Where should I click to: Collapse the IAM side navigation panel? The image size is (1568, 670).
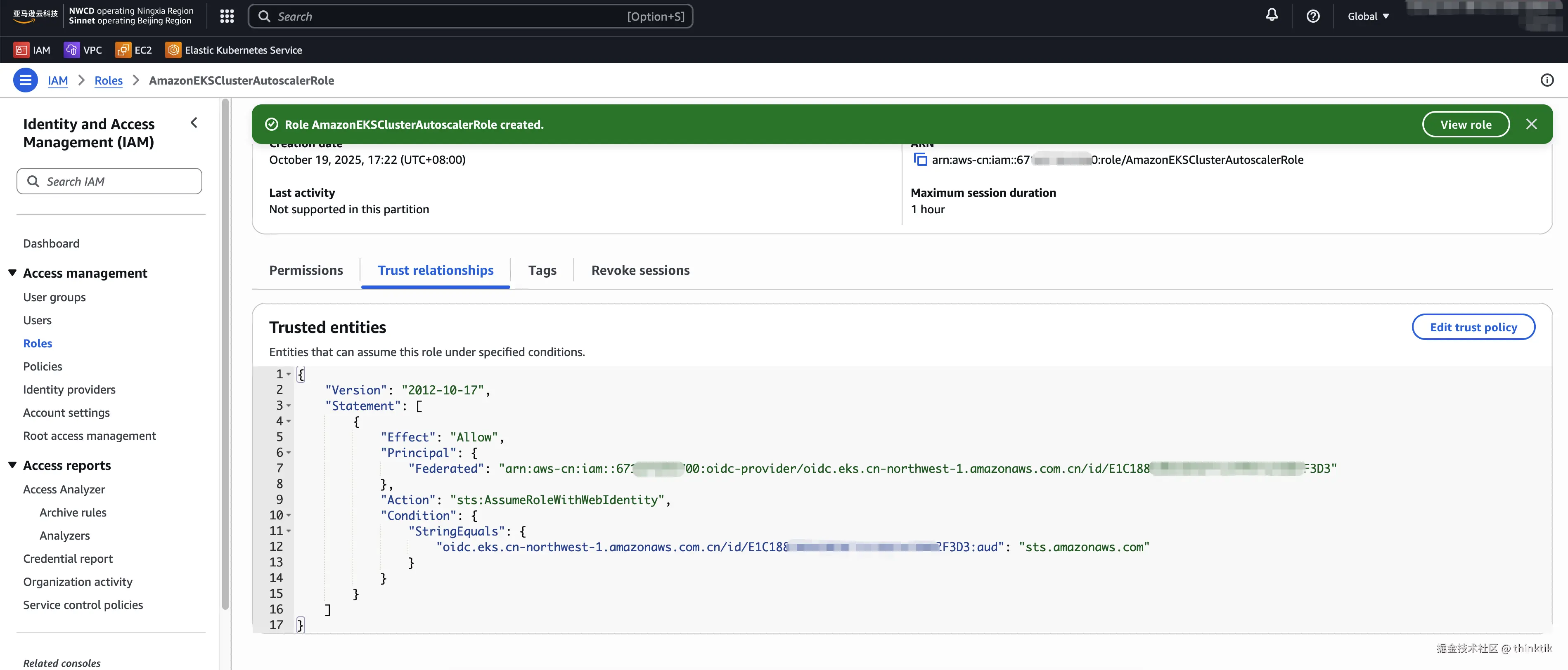[194, 123]
